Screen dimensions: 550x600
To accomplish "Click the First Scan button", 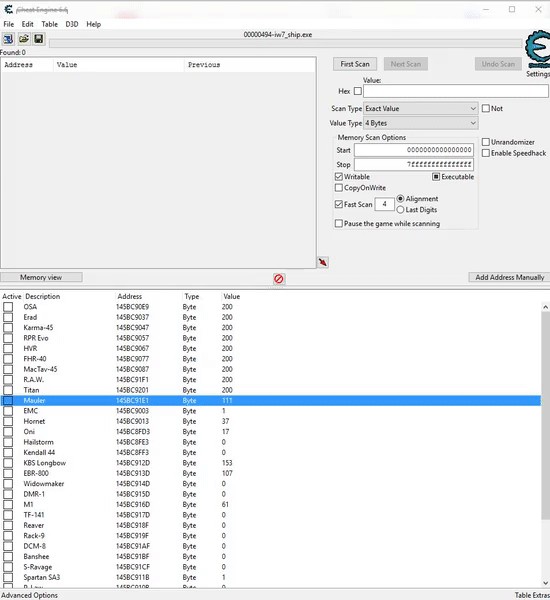I will point(355,64).
